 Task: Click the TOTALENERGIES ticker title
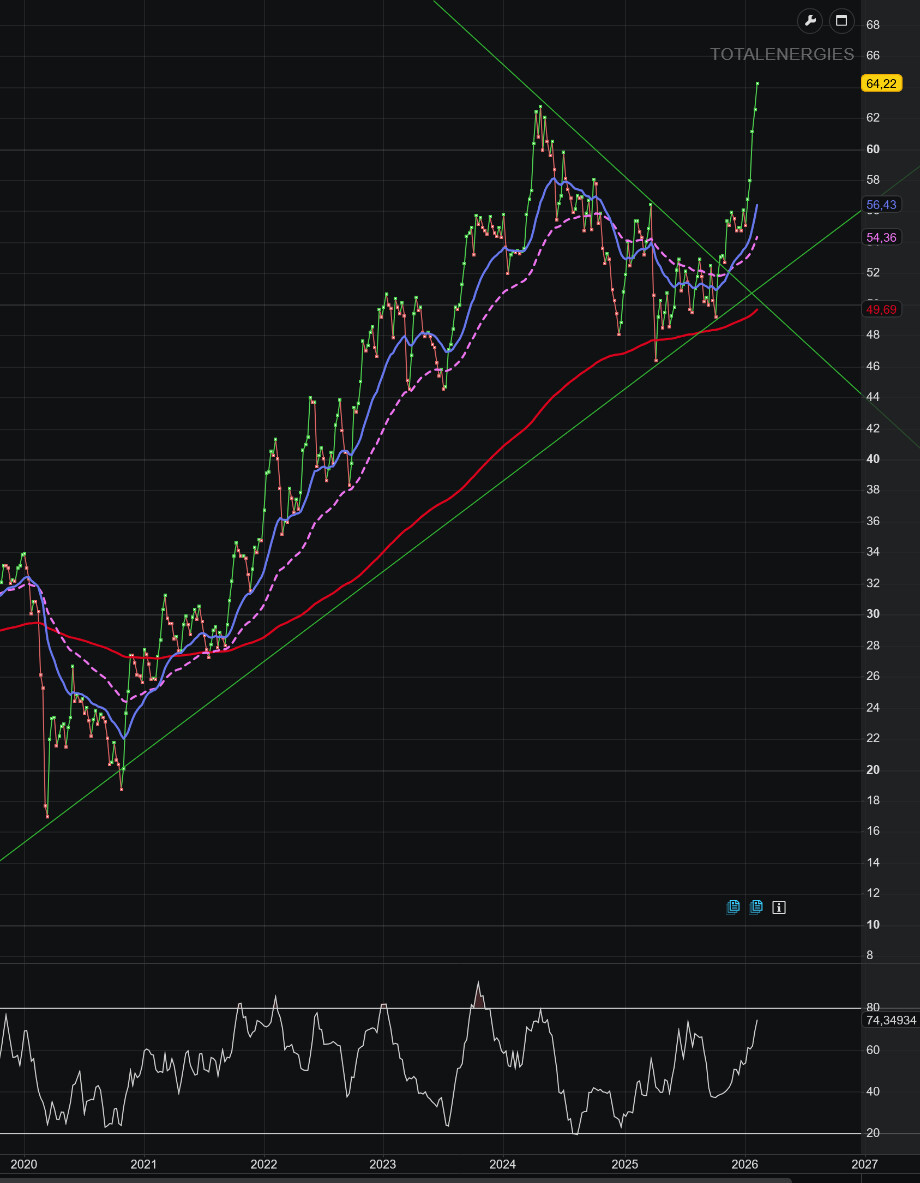click(x=782, y=54)
